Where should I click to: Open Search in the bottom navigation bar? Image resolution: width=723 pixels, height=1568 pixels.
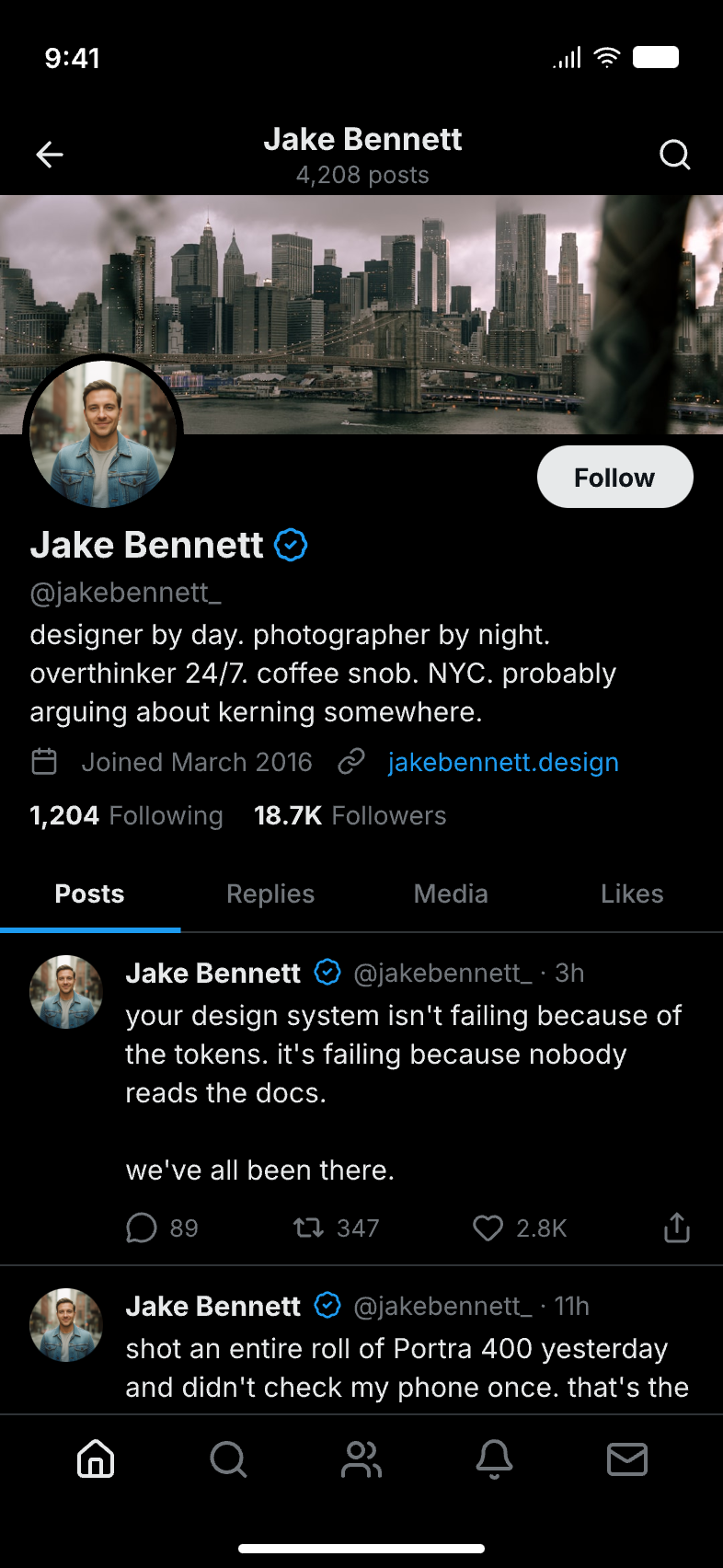click(228, 1458)
